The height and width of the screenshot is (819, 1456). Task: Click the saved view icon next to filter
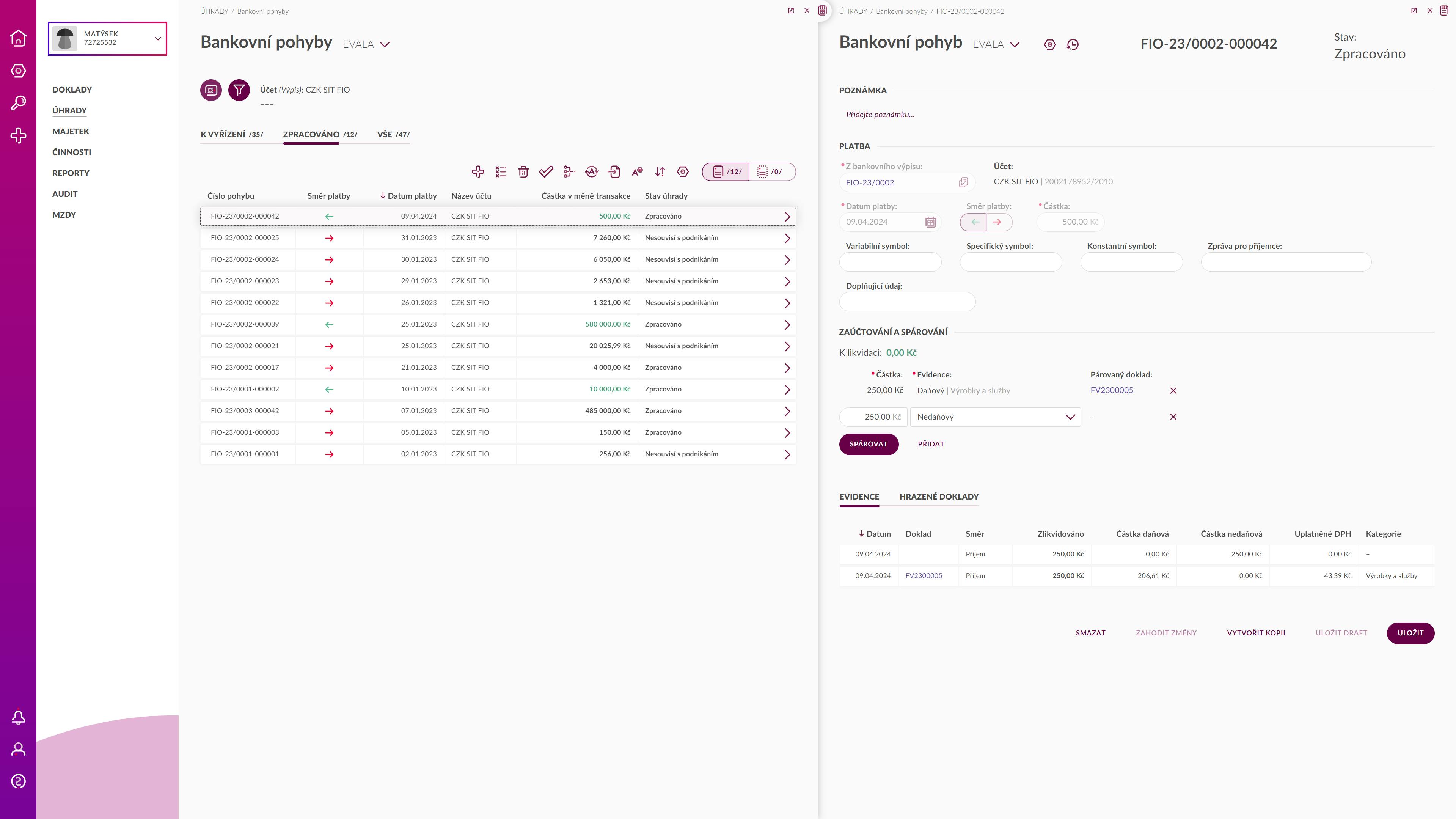click(x=211, y=90)
